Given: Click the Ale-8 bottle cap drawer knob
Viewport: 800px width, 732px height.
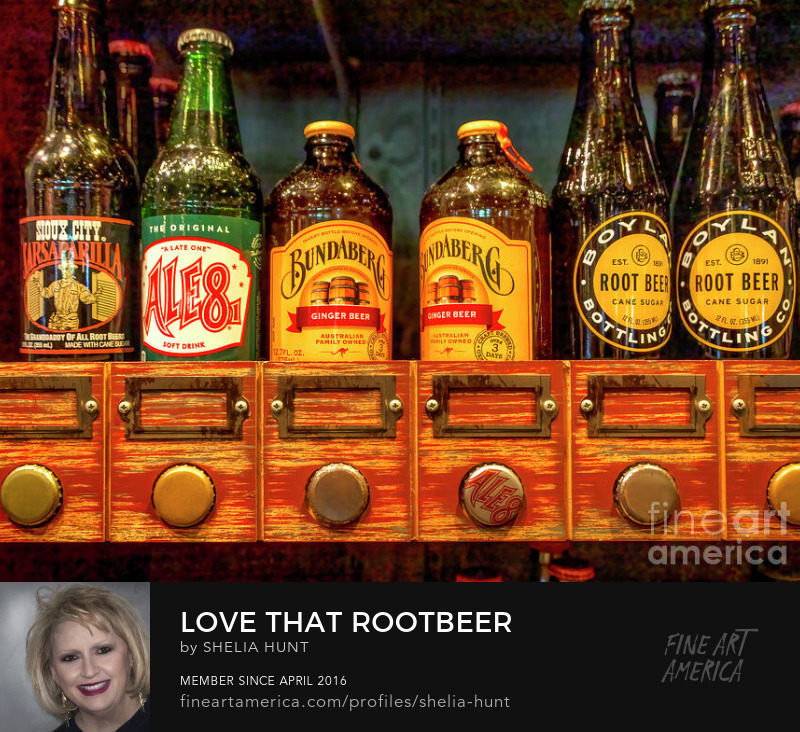Looking at the screenshot, I should (x=491, y=495).
